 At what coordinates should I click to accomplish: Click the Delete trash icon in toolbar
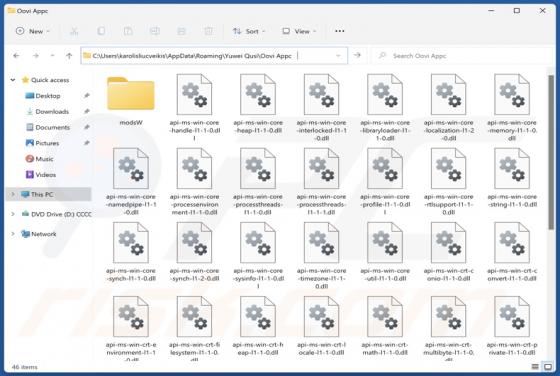pos(209,31)
